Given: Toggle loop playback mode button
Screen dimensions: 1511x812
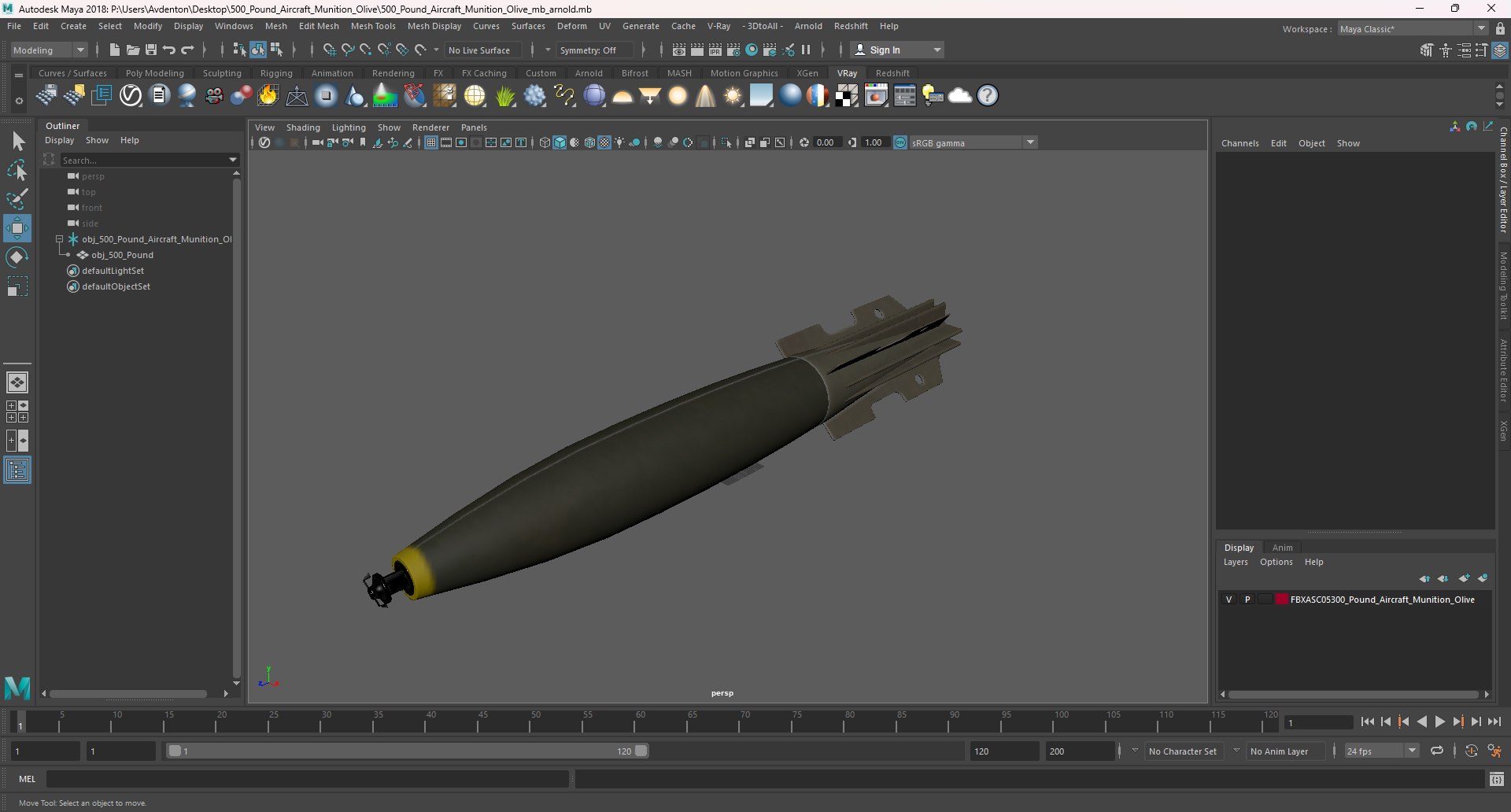Looking at the screenshot, I should [x=1437, y=751].
